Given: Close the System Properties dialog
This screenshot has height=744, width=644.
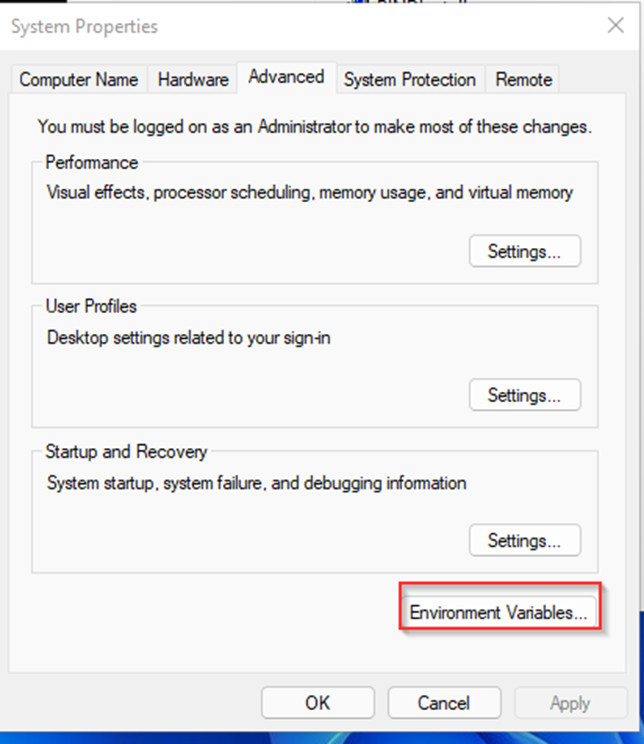Looking at the screenshot, I should coord(616,25).
